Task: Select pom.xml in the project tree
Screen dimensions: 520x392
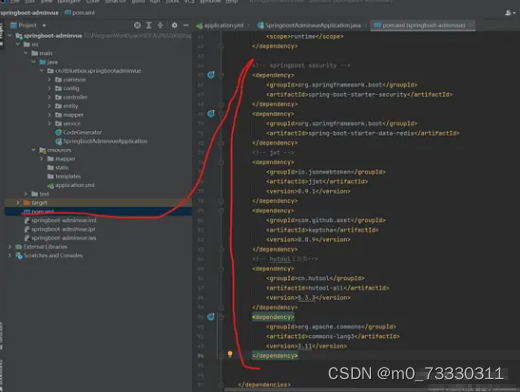Action: [x=98, y=211]
